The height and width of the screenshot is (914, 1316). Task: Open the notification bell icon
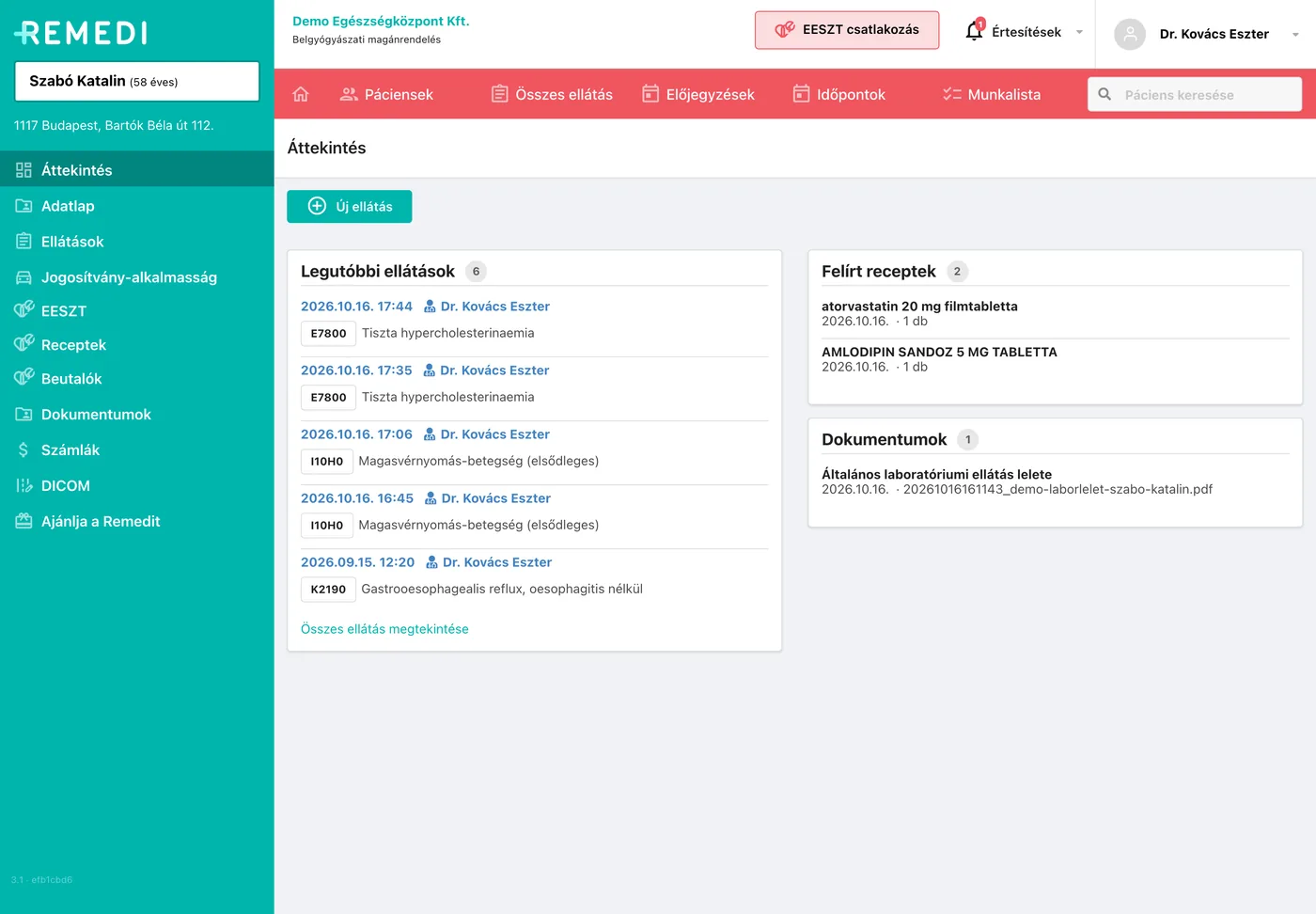(975, 31)
